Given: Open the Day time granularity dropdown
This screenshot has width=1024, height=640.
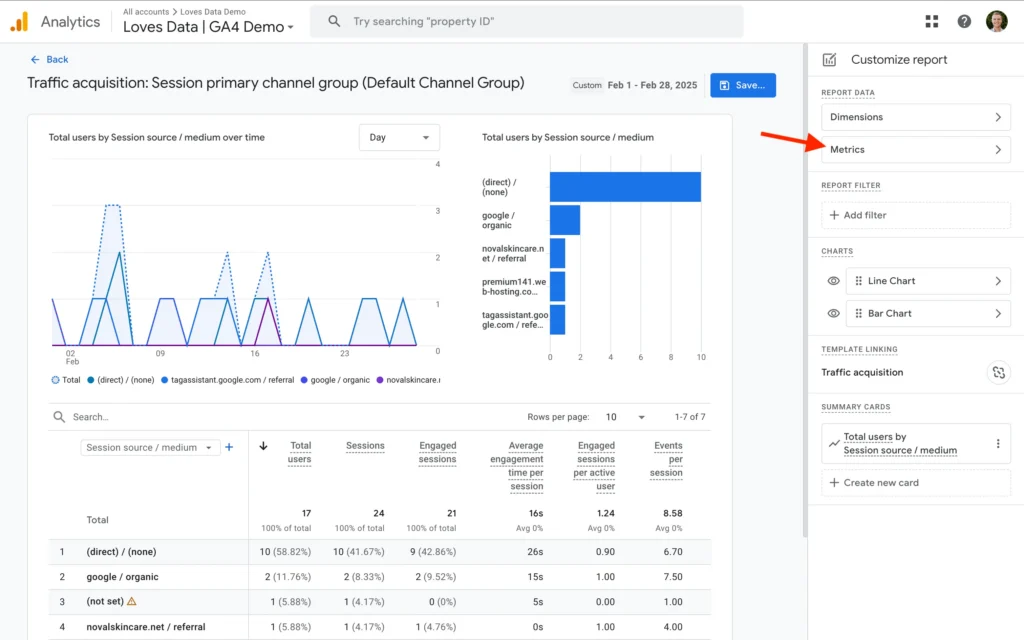Looking at the screenshot, I should pyautogui.click(x=399, y=137).
